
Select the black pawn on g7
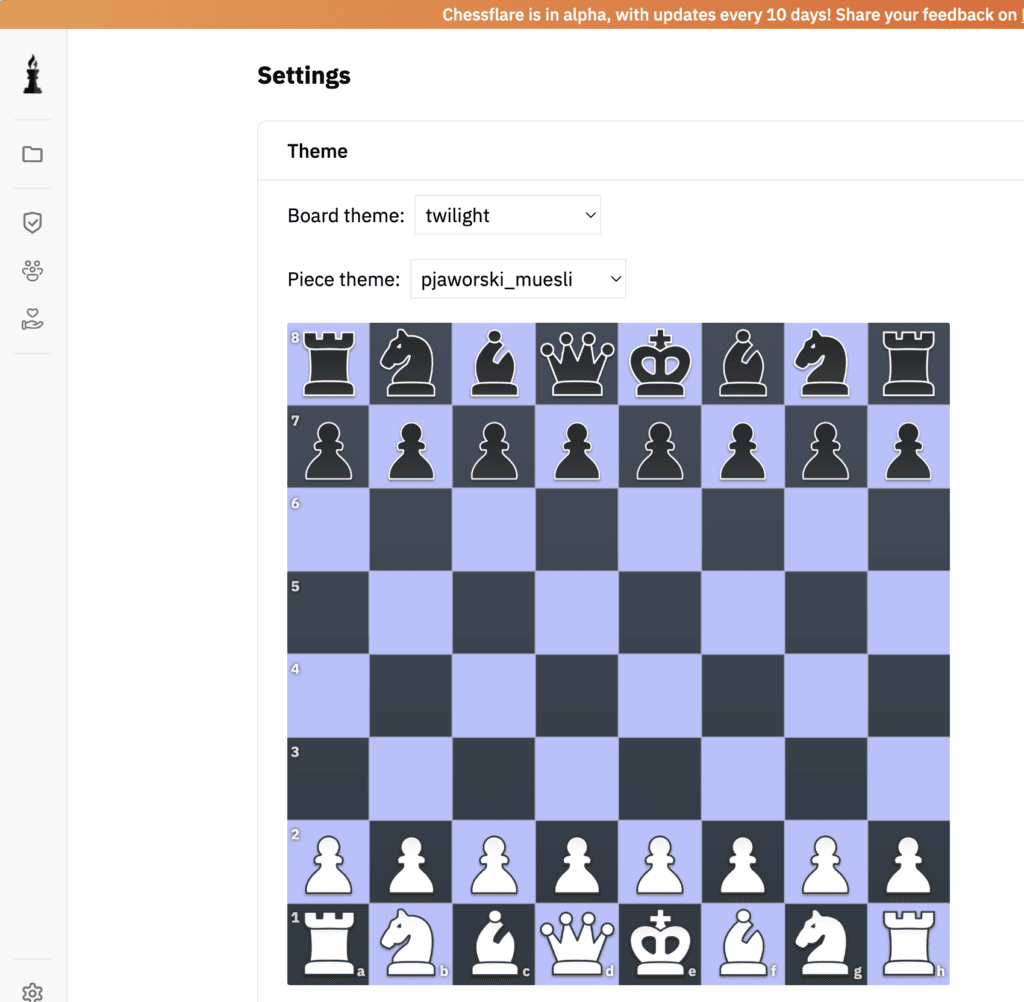tap(825, 451)
